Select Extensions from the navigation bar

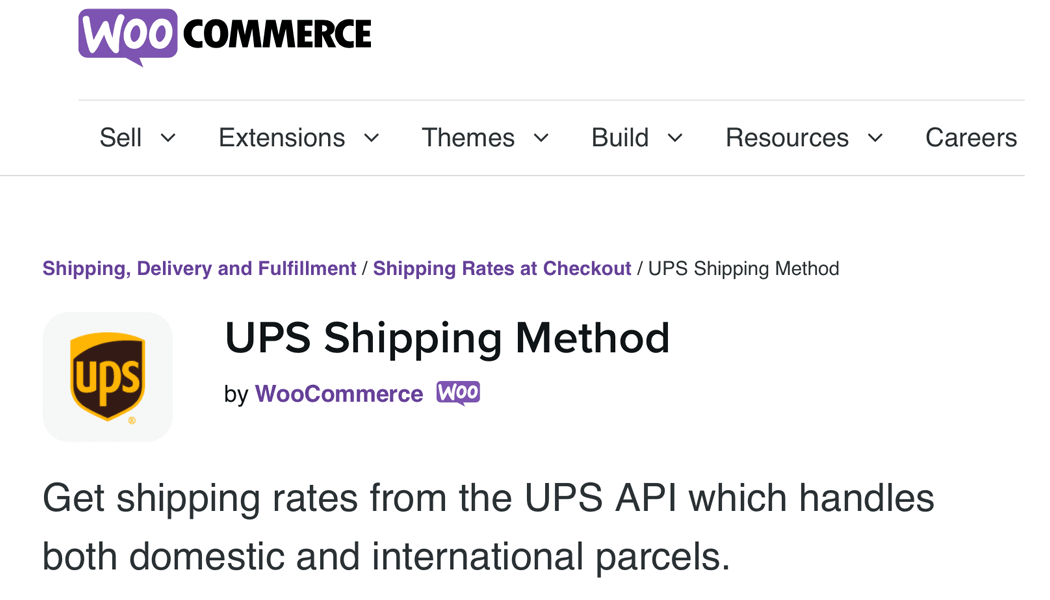click(280, 138)
